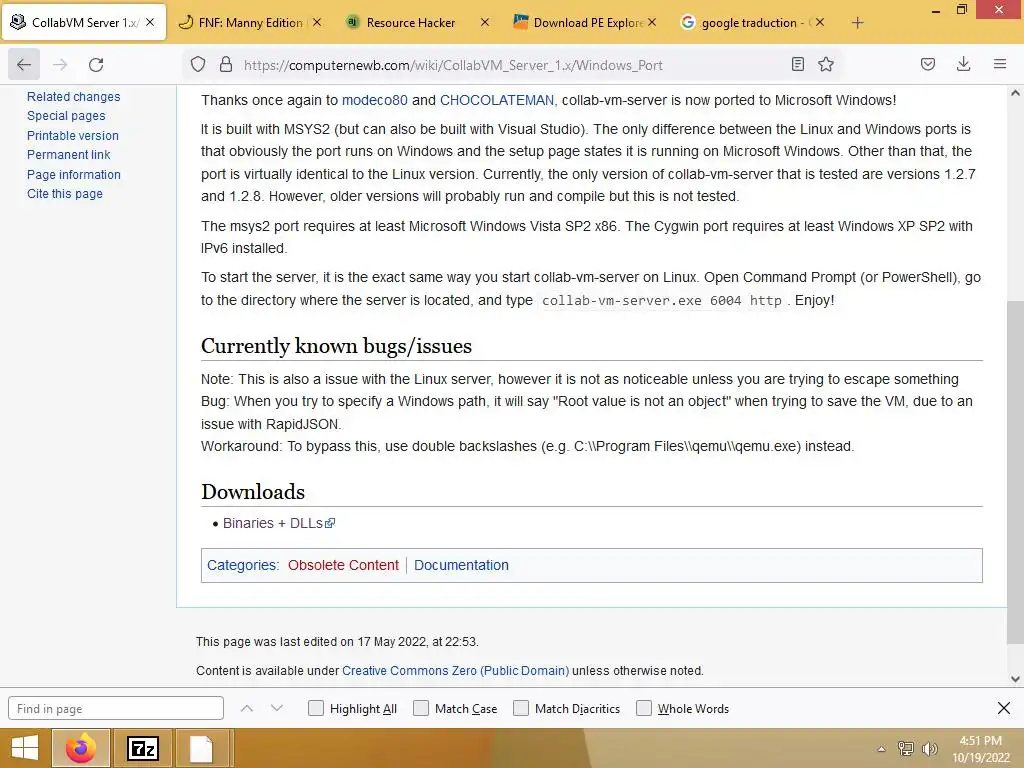This screenshot has width=1024, height=768.
Task: Open Special pages link
Action: pos(66,116)
